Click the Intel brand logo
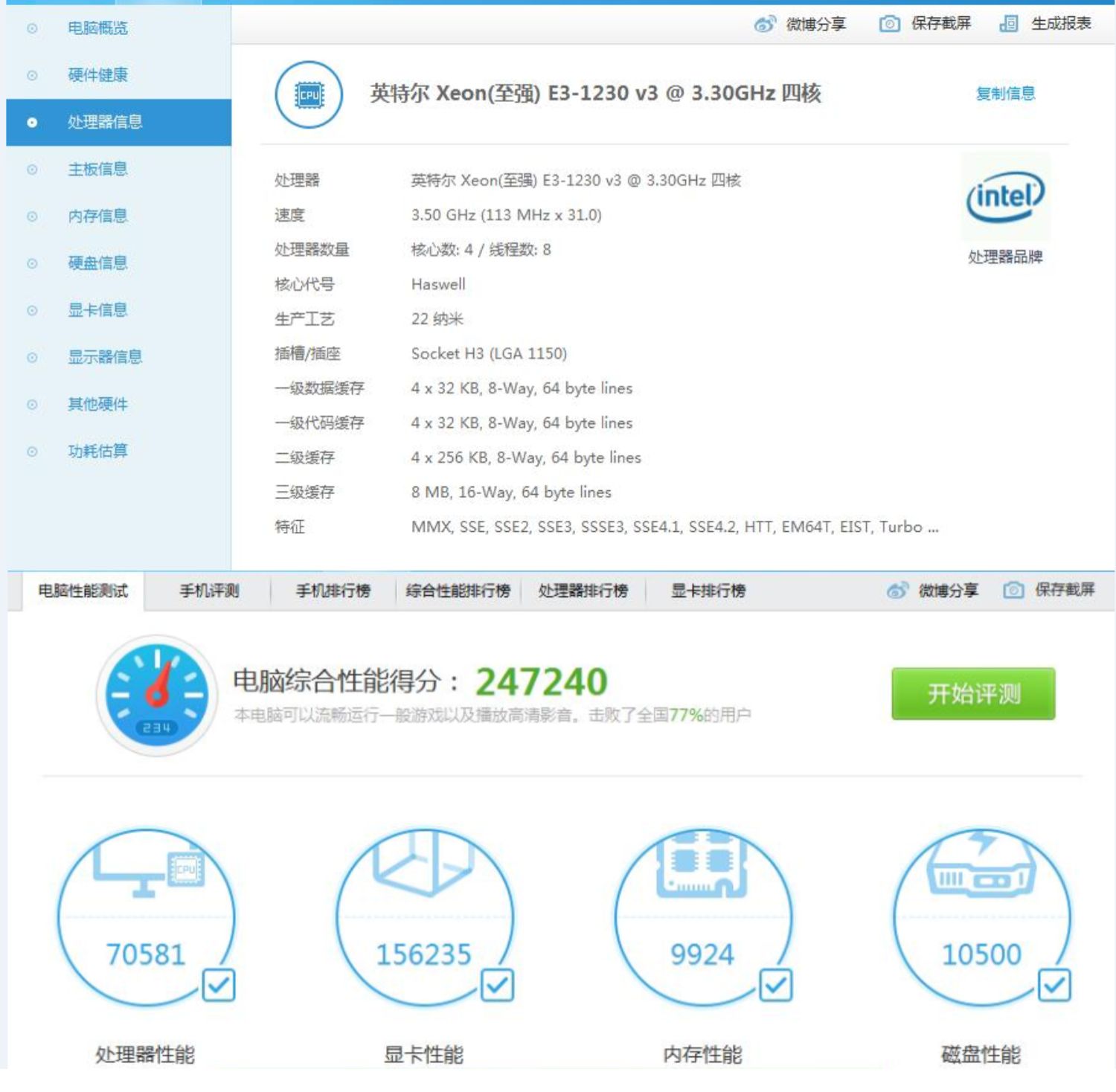Image resolution: width=1116 pixels, height=1092 pixels. [x=1005, y=197]
